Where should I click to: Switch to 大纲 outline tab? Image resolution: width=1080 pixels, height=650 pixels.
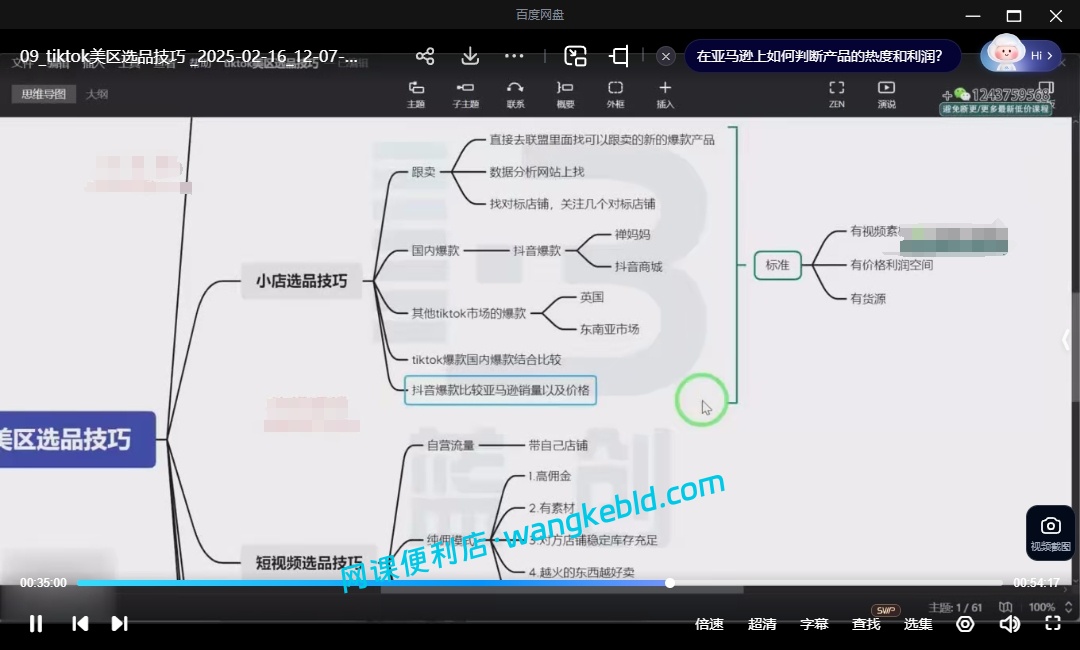pos(97,94)
